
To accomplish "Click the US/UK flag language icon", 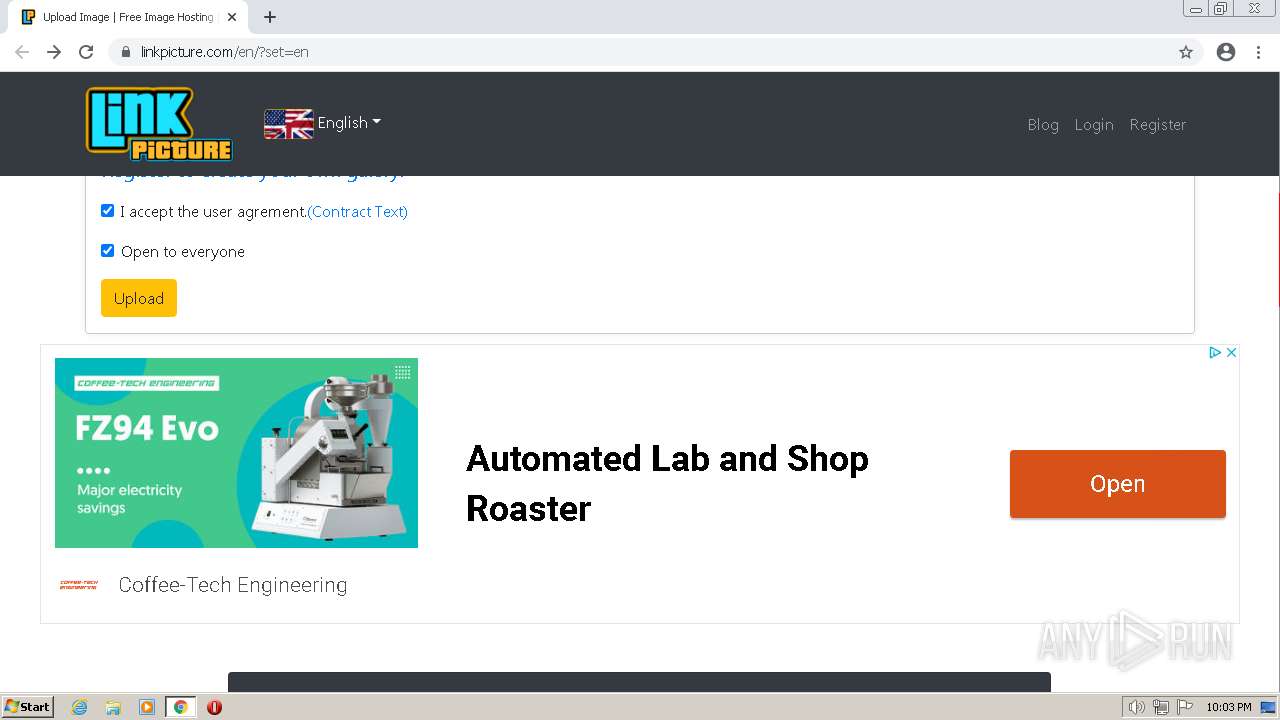I will (x=288, y=123).
